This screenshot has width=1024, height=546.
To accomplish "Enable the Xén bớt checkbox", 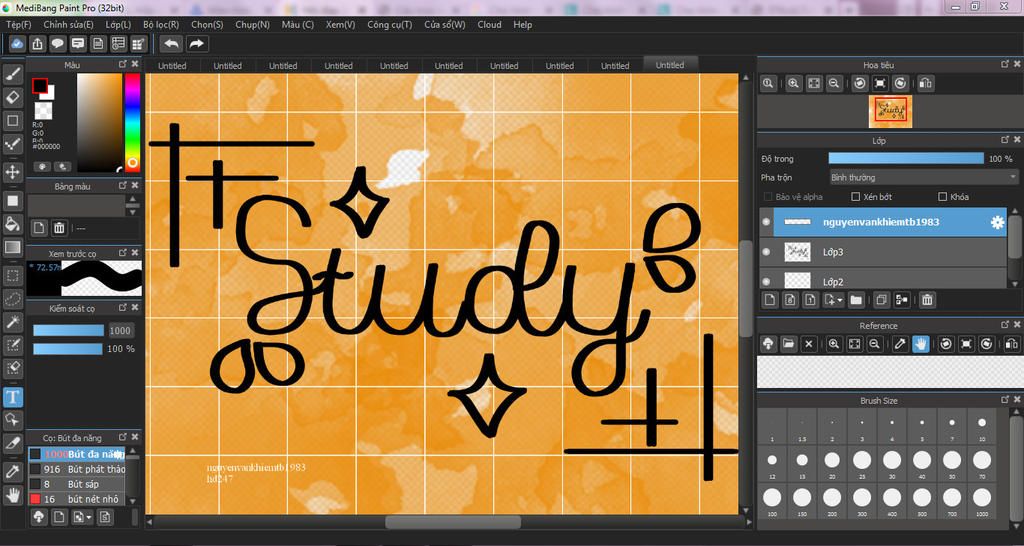I will [x=856, y=197].
